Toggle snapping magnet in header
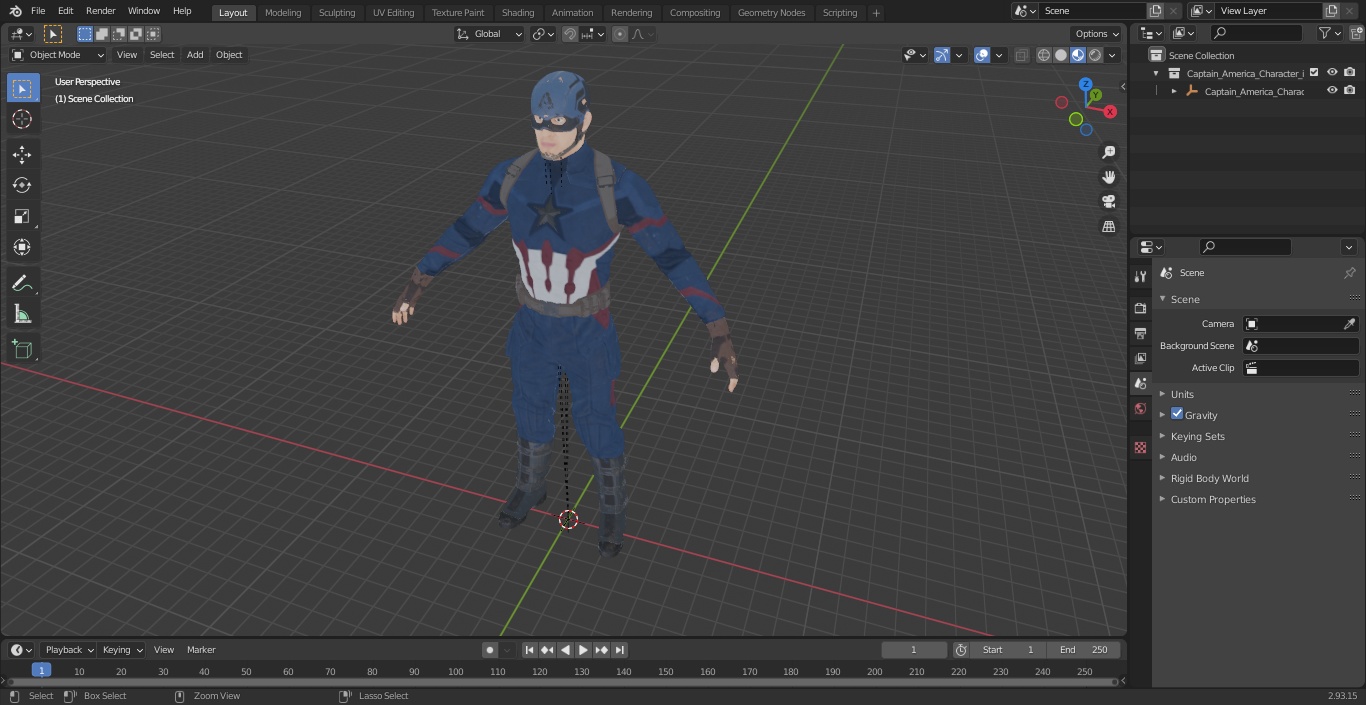The height and width of the screenshot is (705, 1366). [570, 34]
